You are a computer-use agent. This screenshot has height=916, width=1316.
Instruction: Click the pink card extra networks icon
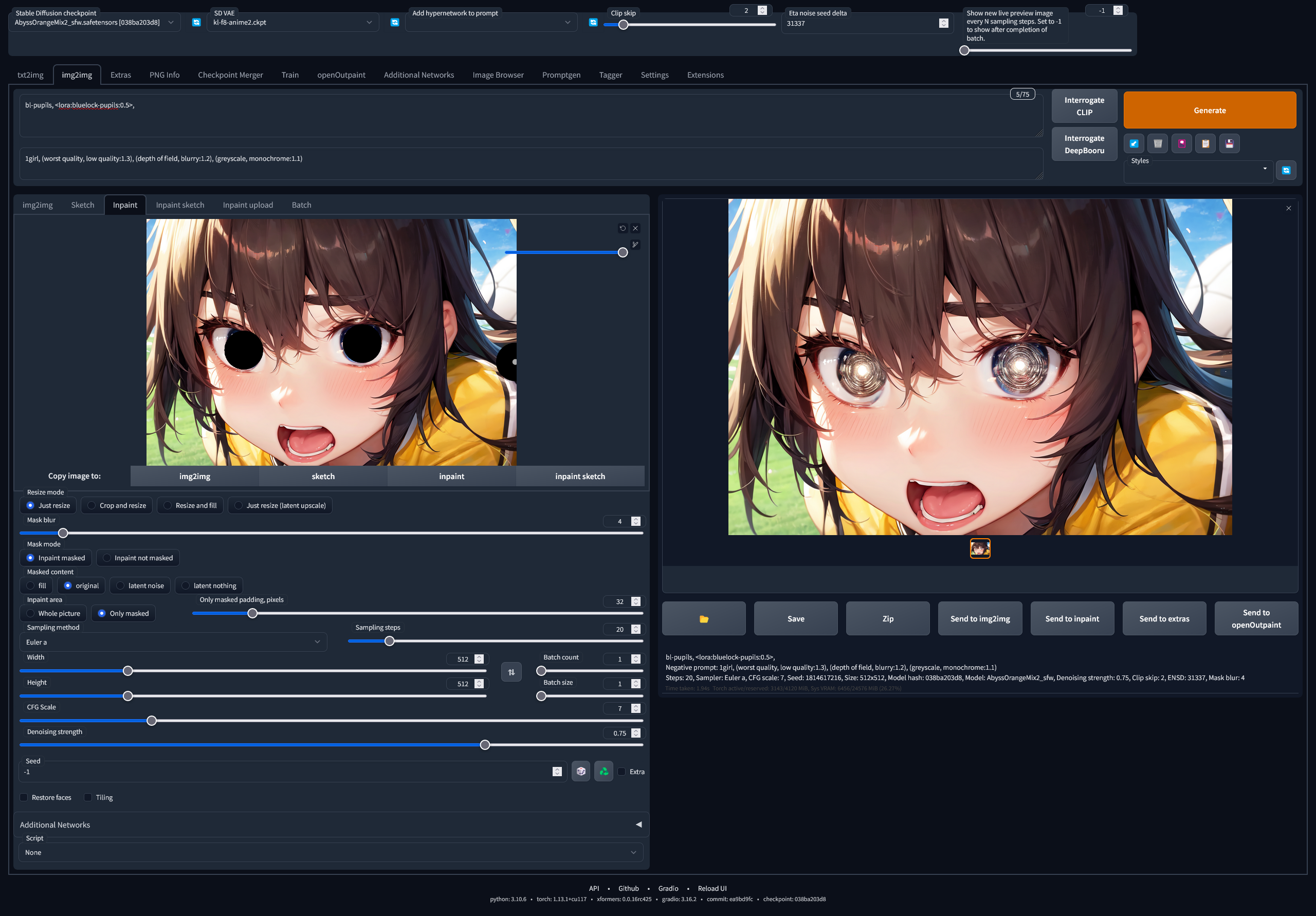1181,143
